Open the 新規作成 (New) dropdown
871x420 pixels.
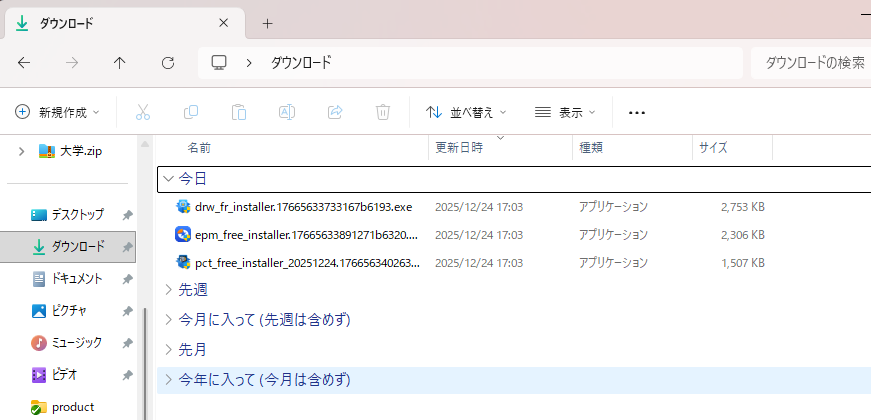click(57, 112)
